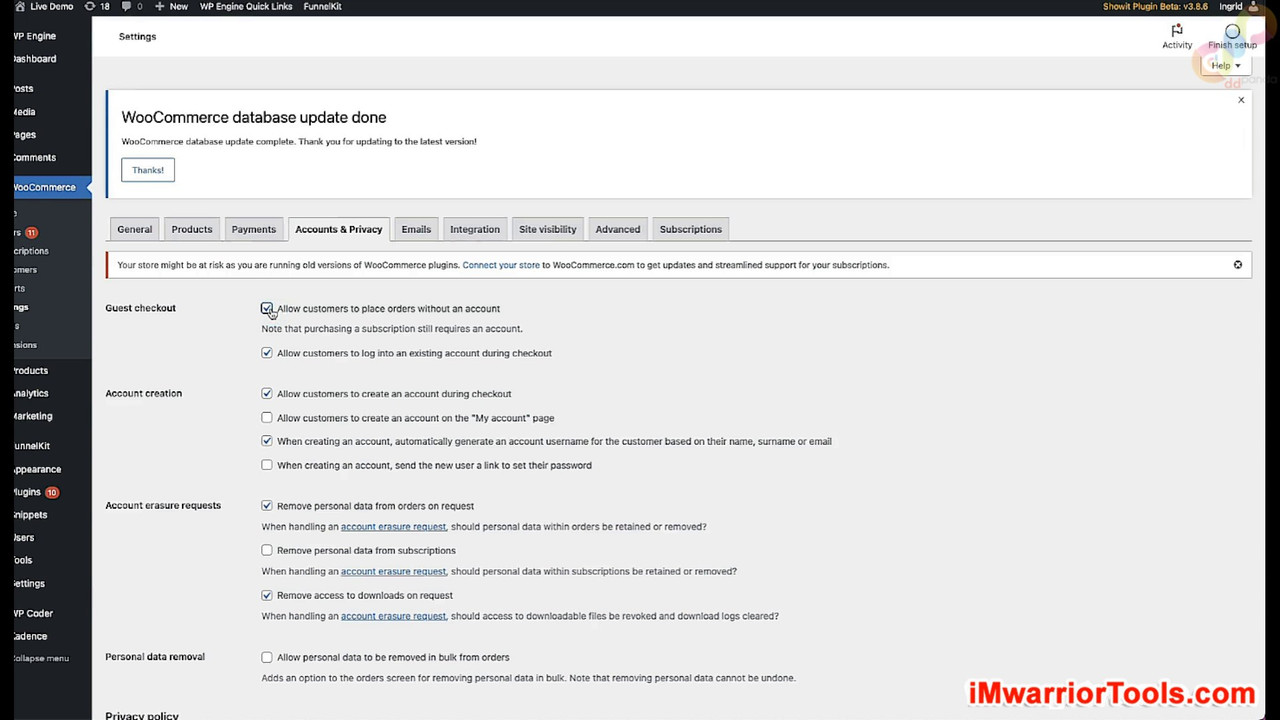Enable account creation on My account page
This screenshot has height=720, width=1280.
coord(267,418)
